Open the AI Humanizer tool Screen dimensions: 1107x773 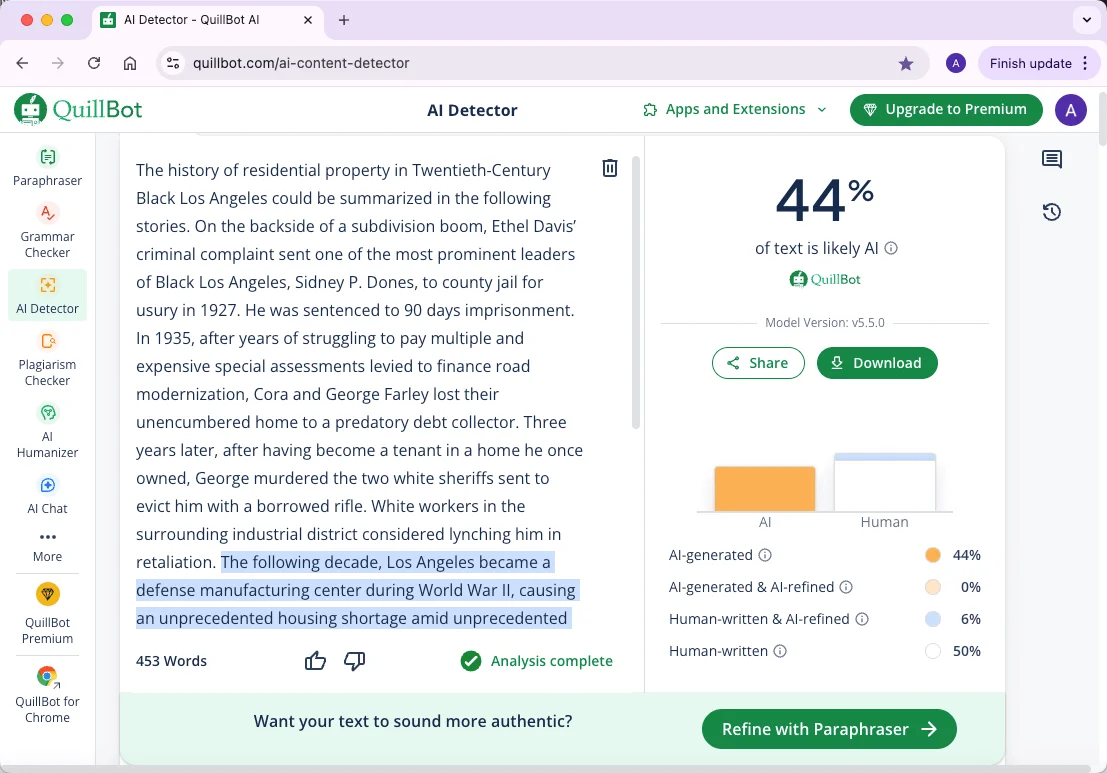click(x=47, y=431)
